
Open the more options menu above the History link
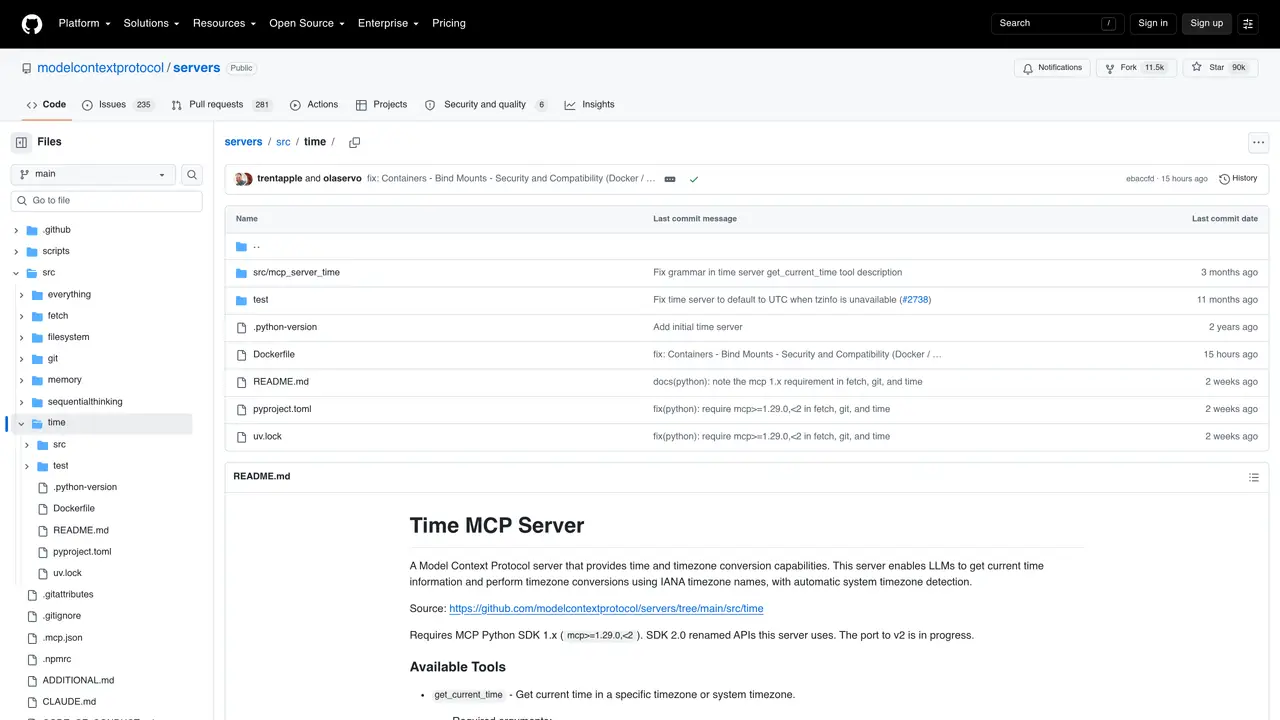point(1259,143)
